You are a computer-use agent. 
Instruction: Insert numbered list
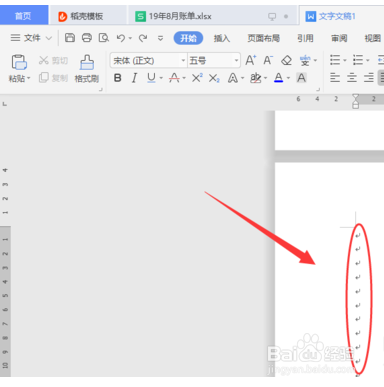click(x=358, y=60)
